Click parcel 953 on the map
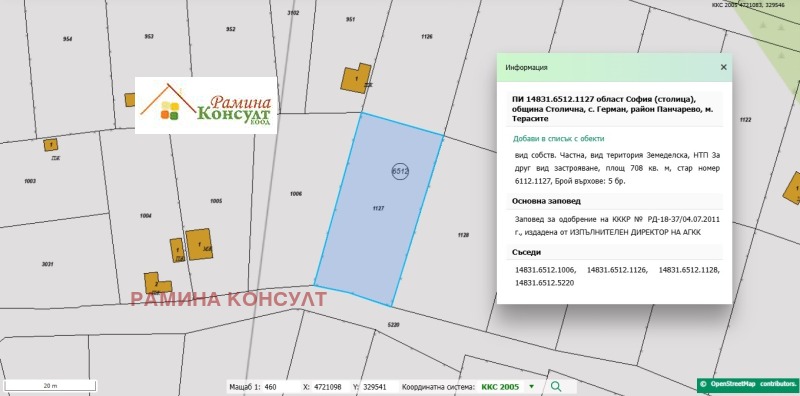This screenshot has width=800, height=396. click(149, 36)
